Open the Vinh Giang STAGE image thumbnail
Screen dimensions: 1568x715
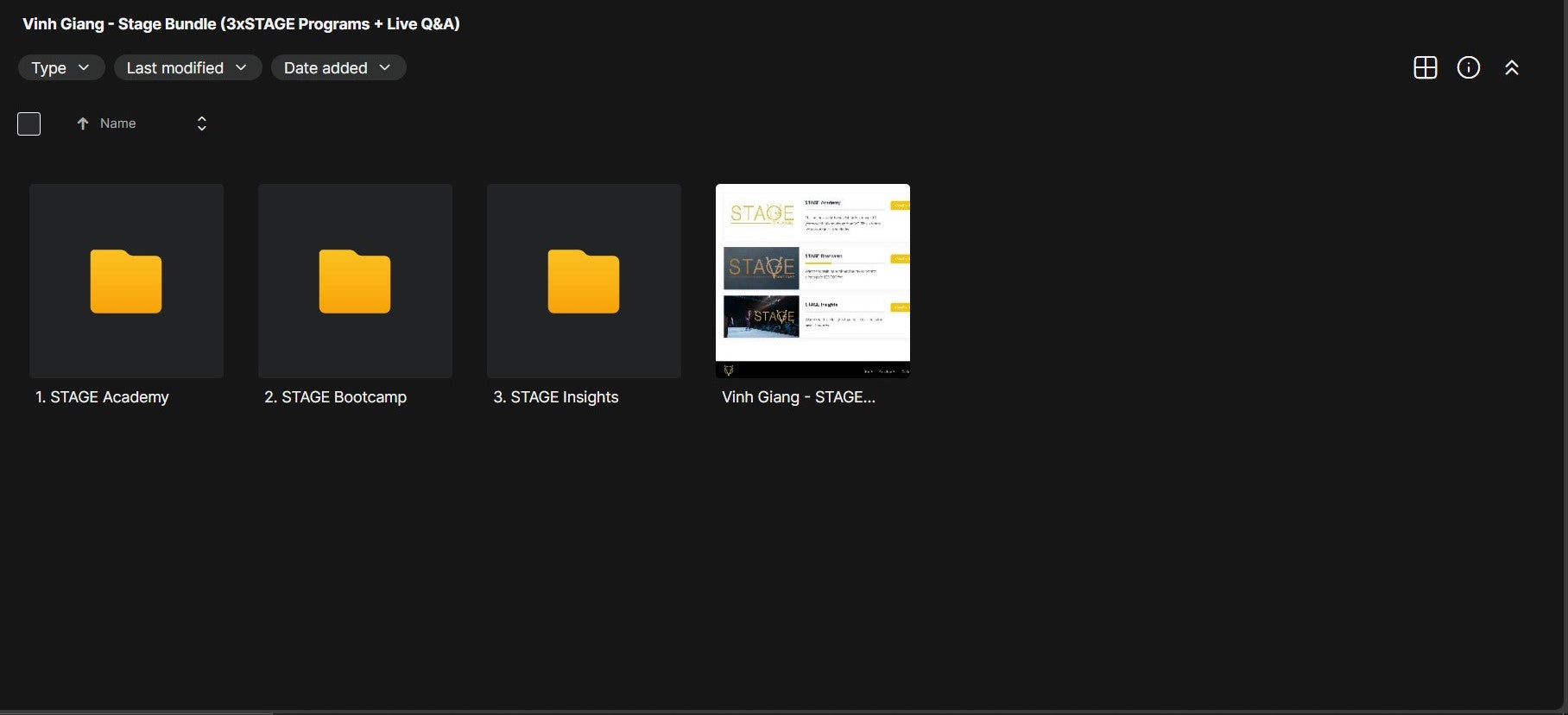coord(812,281)
